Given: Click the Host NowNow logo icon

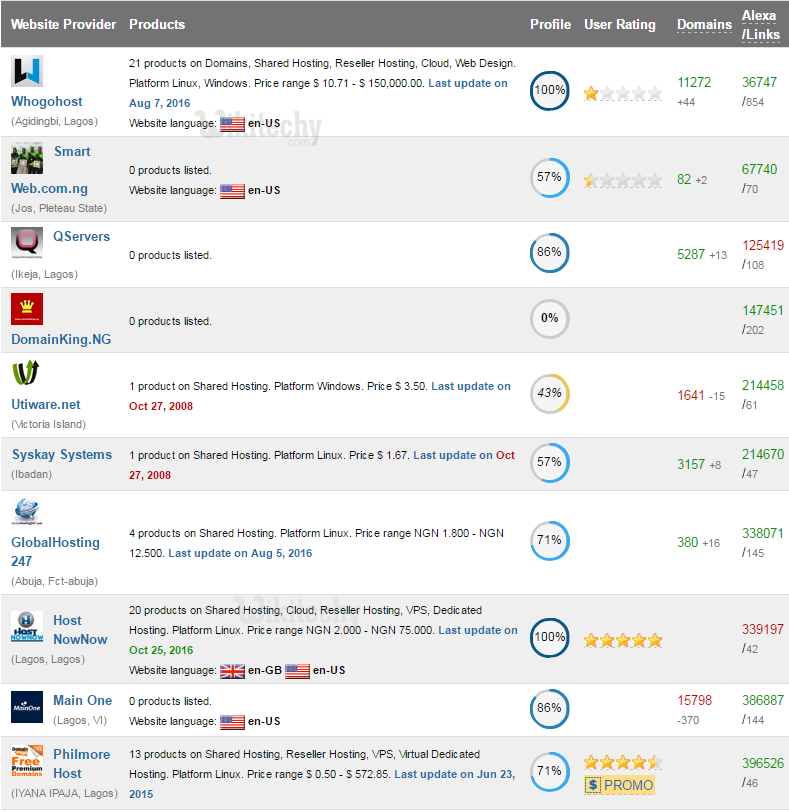Looking at the screenshot, I should tap(27, 627).
